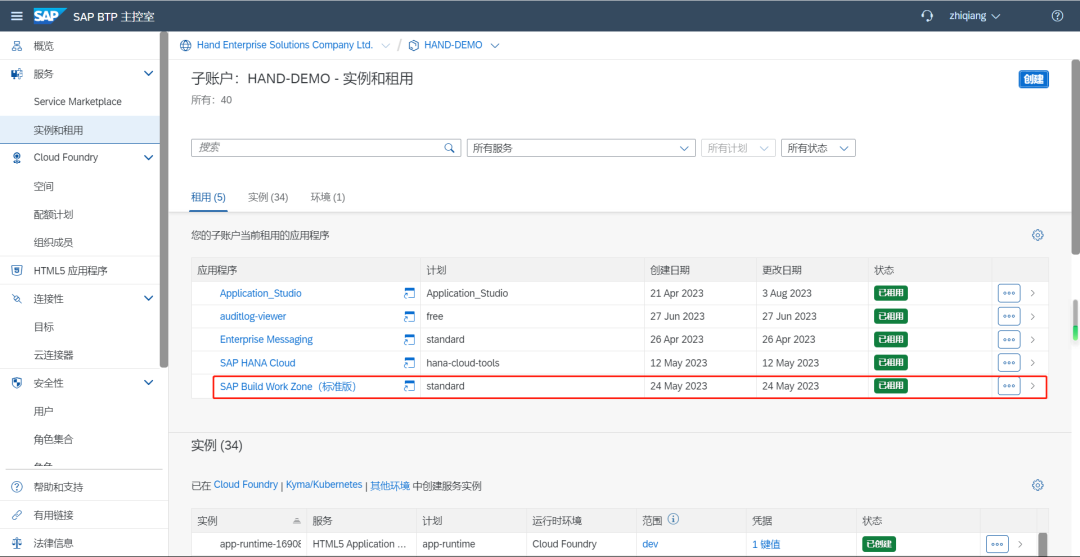Launch SAP HANA Cloud via its open-app icon

point(409,363)
